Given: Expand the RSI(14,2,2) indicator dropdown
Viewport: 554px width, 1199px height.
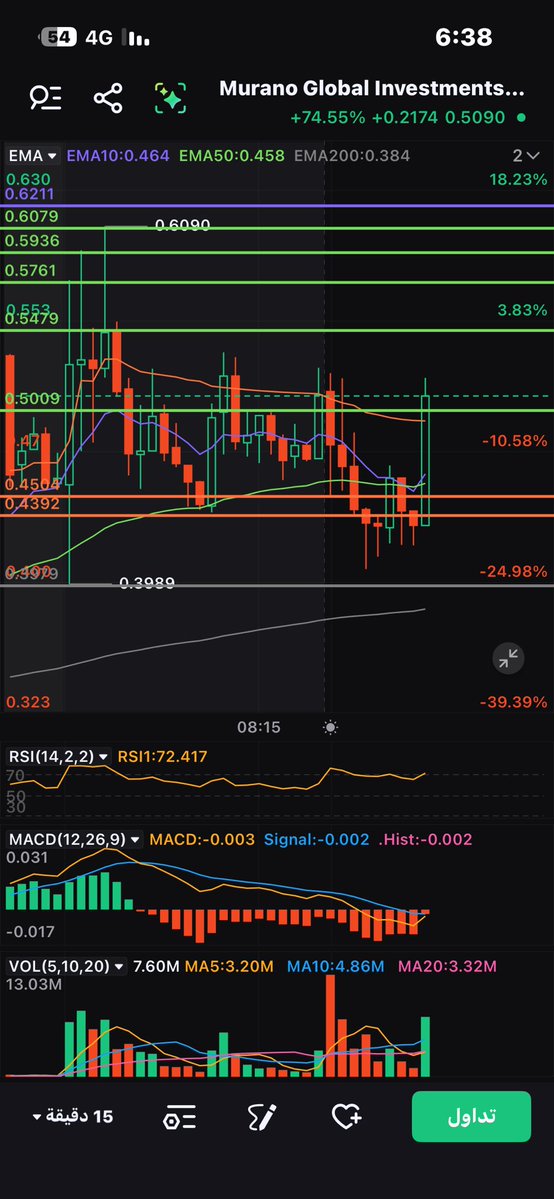Looking at the screenshot, I should pos(58,756).
